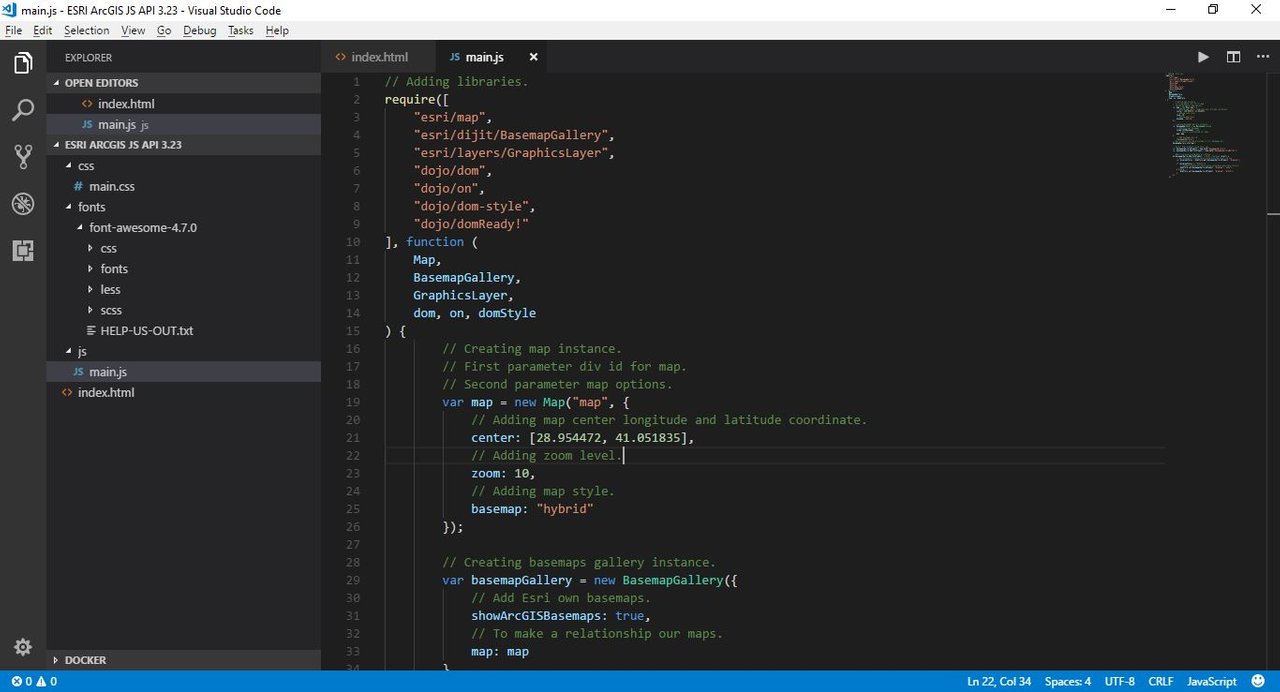Viewport: 1280px width, 692px height.
Task: Expand the scss folder
Action: (x=111, y=310)
